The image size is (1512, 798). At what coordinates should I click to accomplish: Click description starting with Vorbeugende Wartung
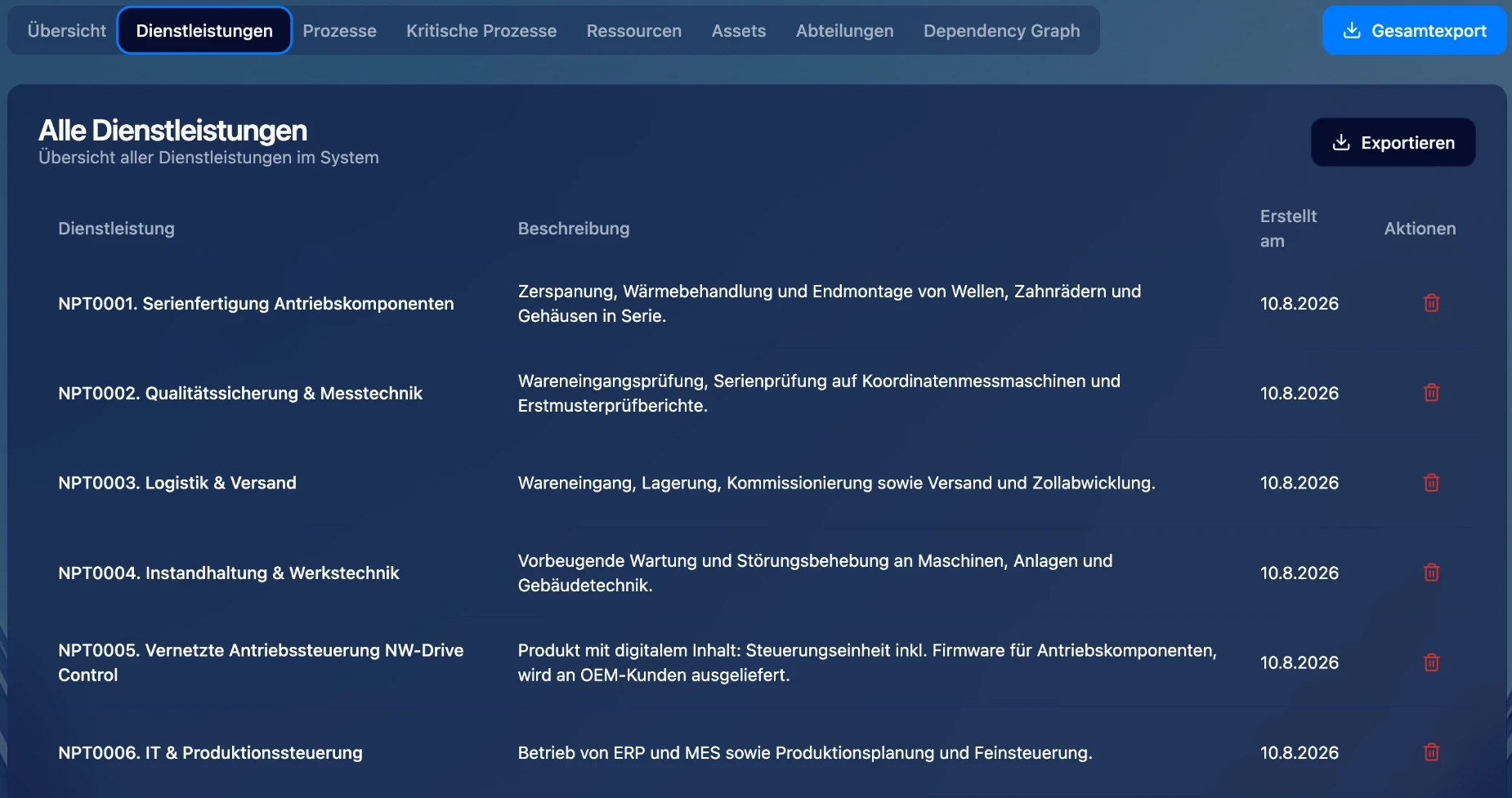click(815, 573)
